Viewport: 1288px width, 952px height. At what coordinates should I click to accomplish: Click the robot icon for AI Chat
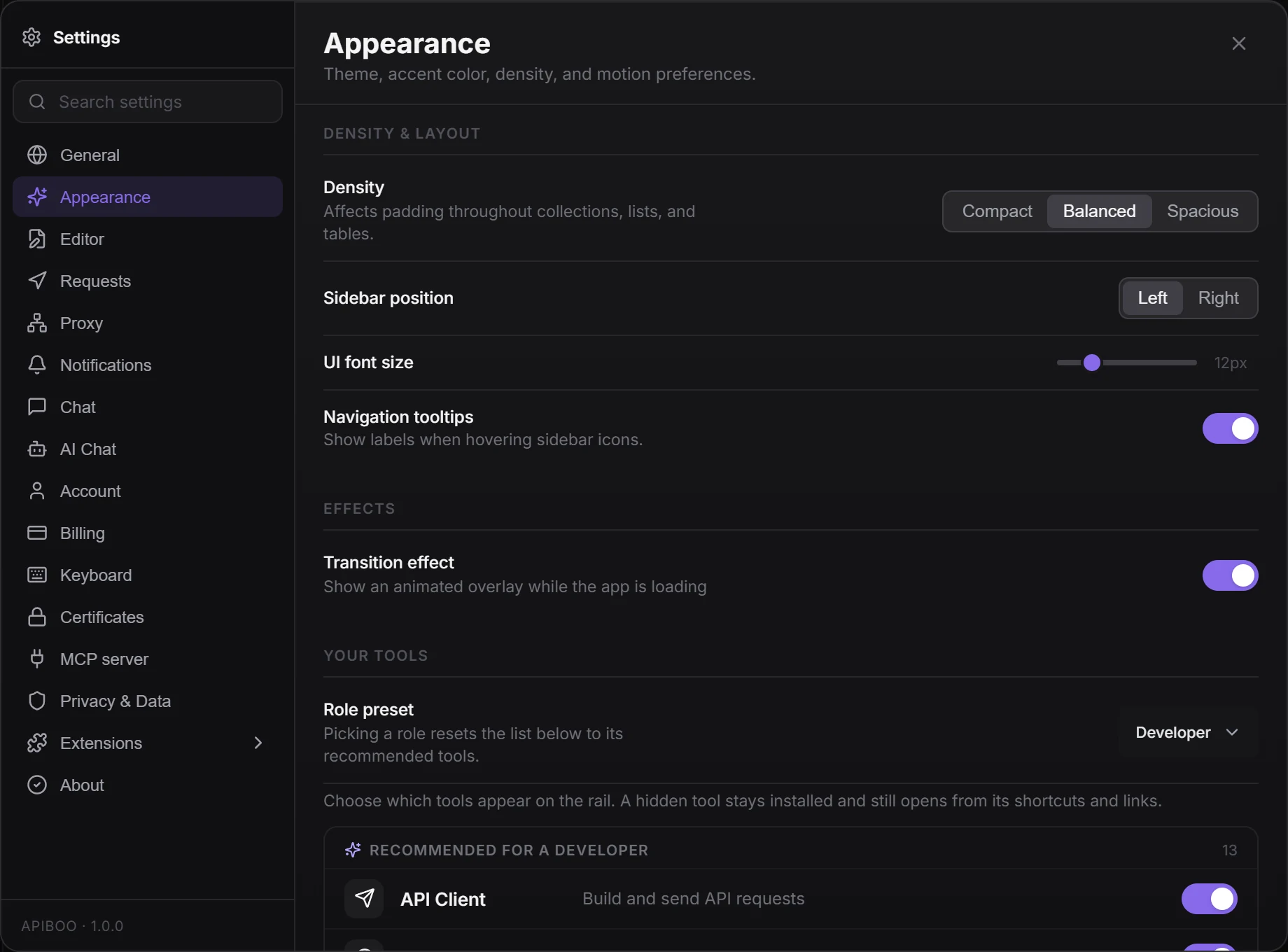[x=37, y=449]
